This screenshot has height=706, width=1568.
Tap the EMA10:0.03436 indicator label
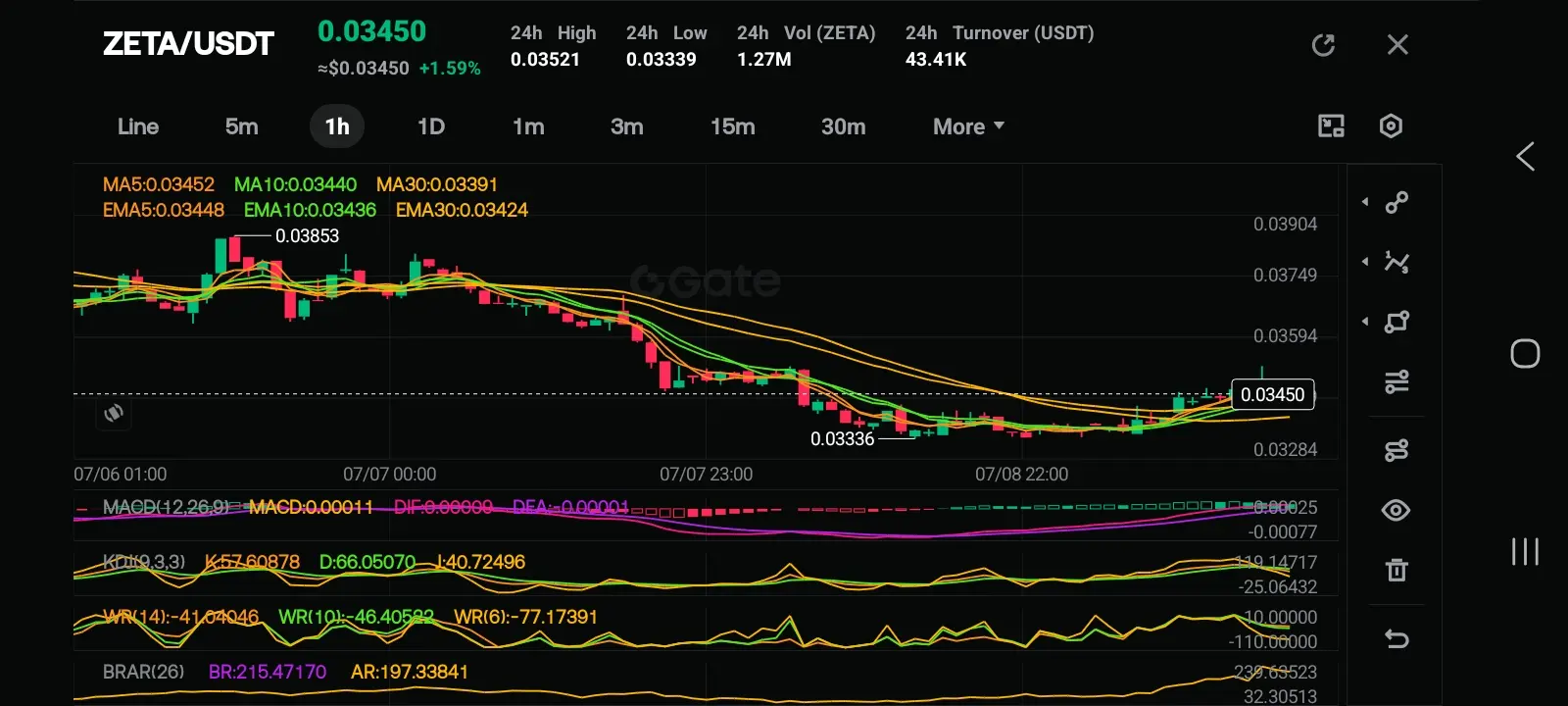point(310,210)
